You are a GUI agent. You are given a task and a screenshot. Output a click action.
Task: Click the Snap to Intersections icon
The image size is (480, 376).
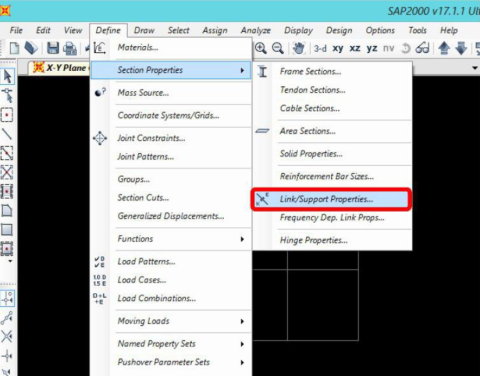click(7, 337)
